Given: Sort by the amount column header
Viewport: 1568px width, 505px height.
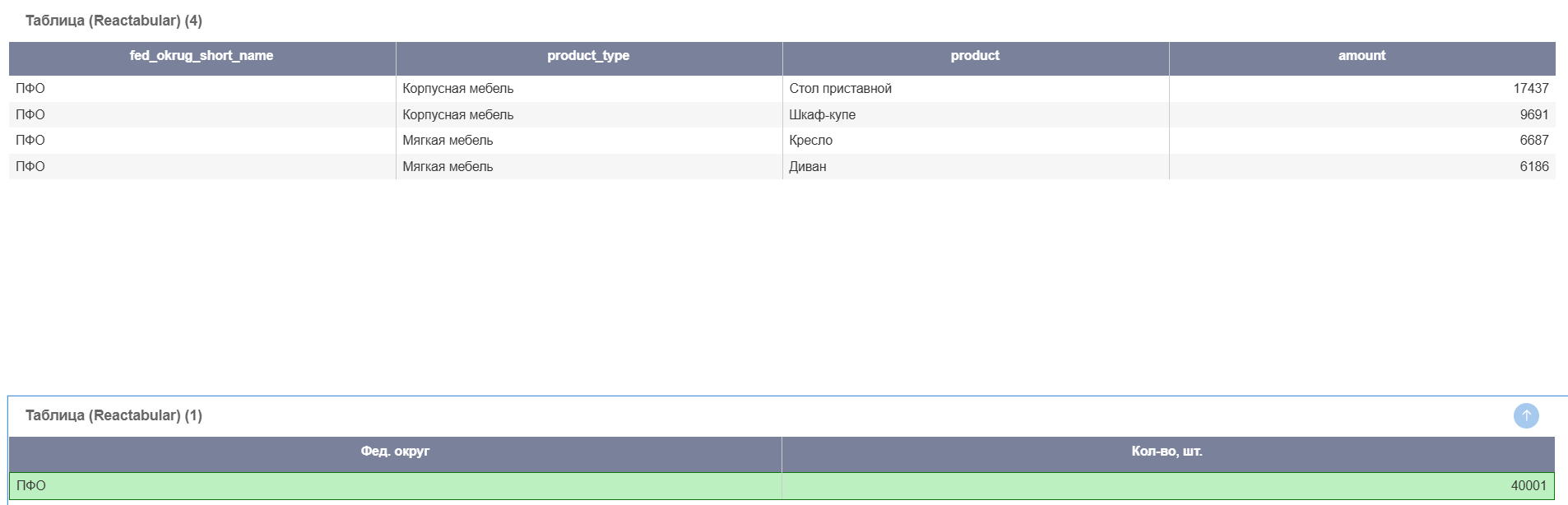Looking at the screenshot, I should 1362,56.
